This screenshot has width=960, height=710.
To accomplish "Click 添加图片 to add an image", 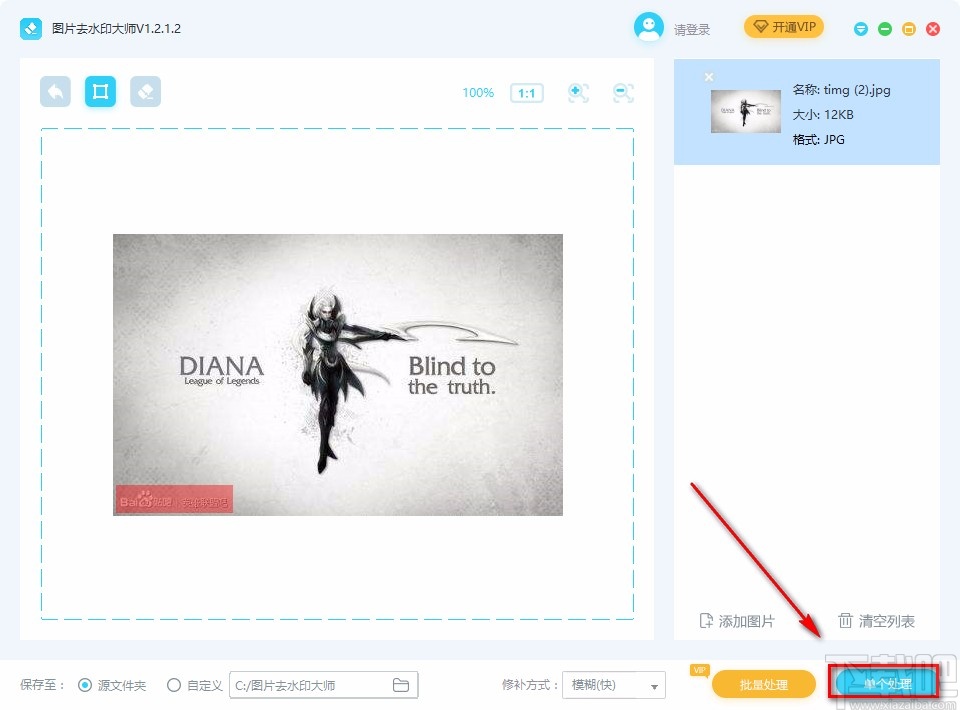I will click(x=737, y=621).
